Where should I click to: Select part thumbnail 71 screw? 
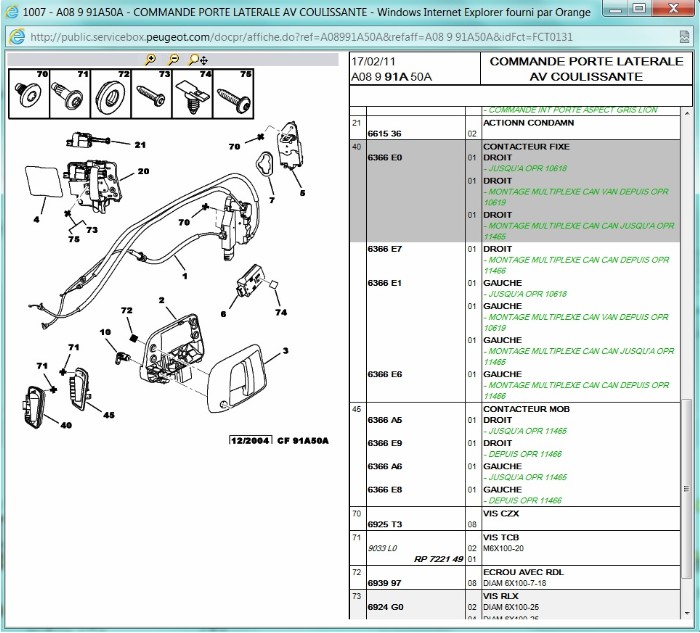(70, 94)
